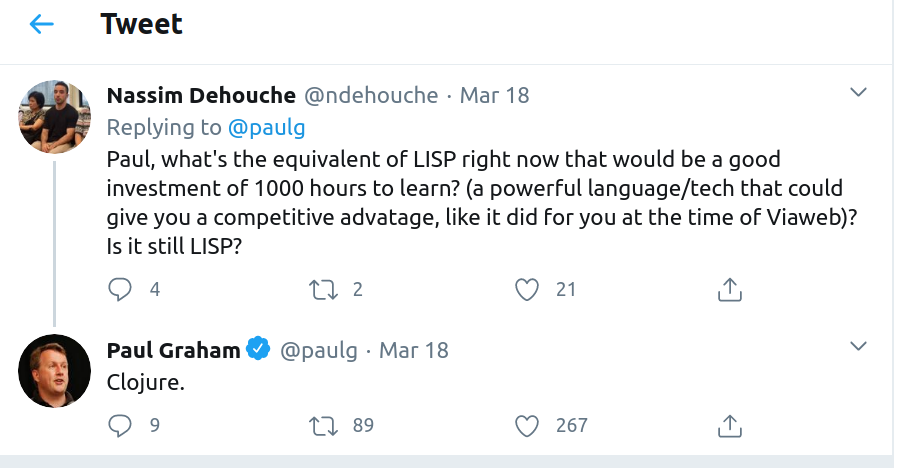
Task: Share Nassim Dehouche's tweet
Action: coord(730,289)
